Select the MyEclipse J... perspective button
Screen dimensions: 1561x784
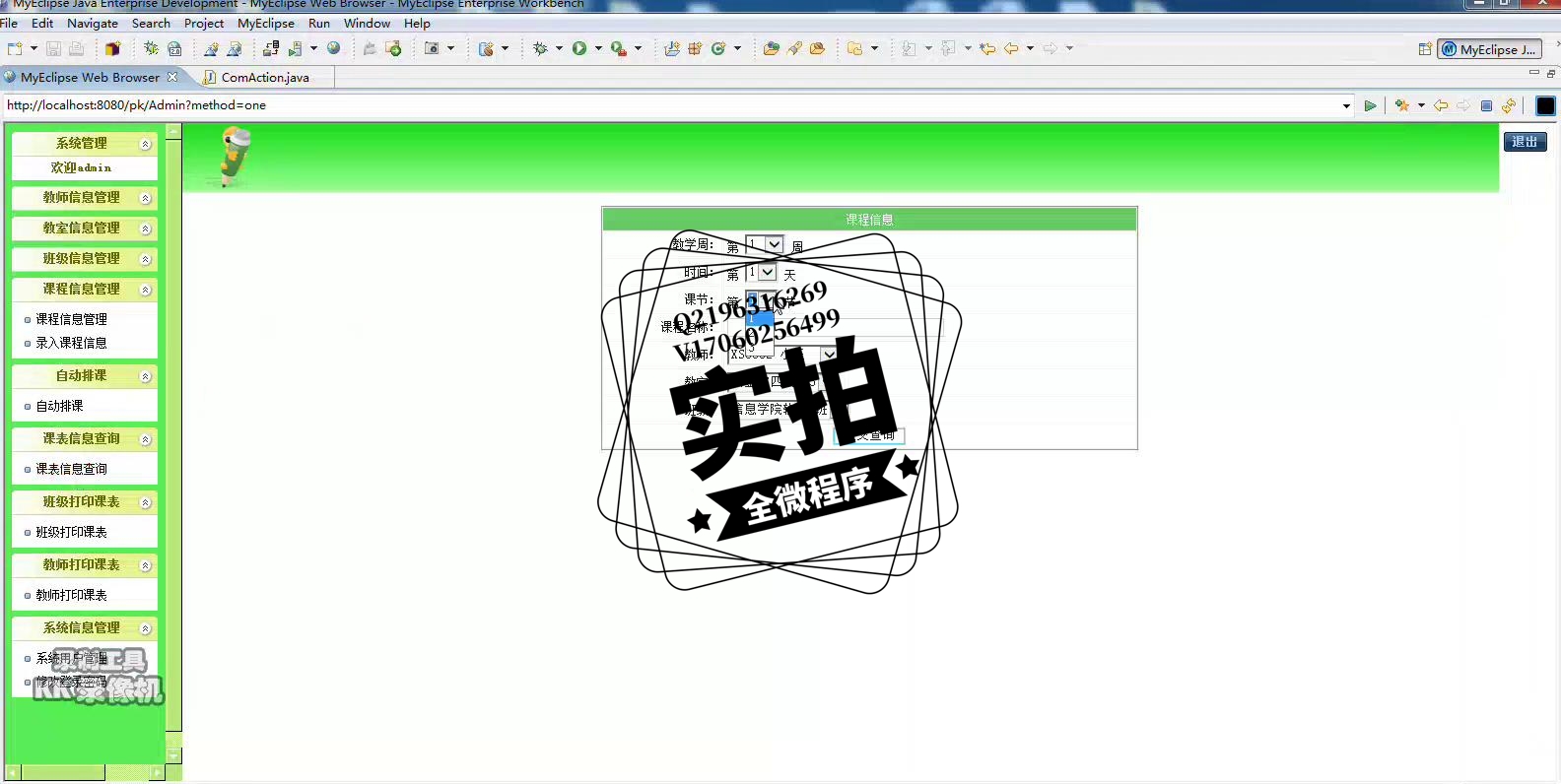(x=1488, y=49)
